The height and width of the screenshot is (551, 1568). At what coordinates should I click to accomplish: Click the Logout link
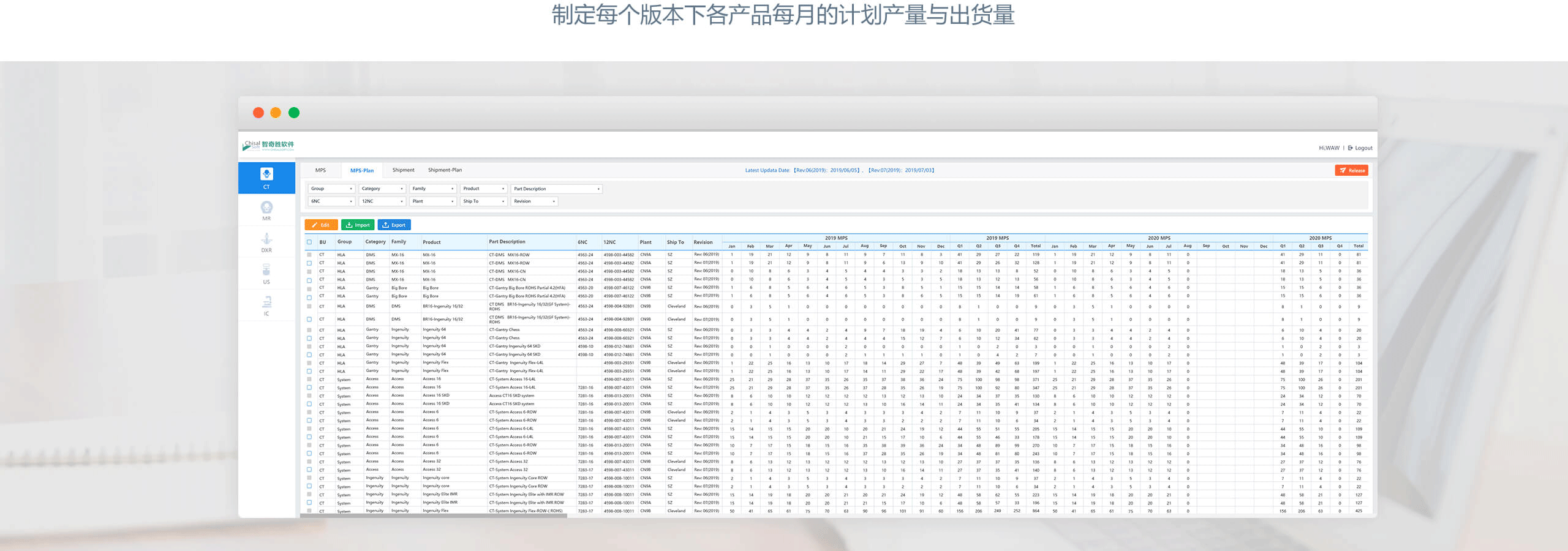[x=1360, y=148]
